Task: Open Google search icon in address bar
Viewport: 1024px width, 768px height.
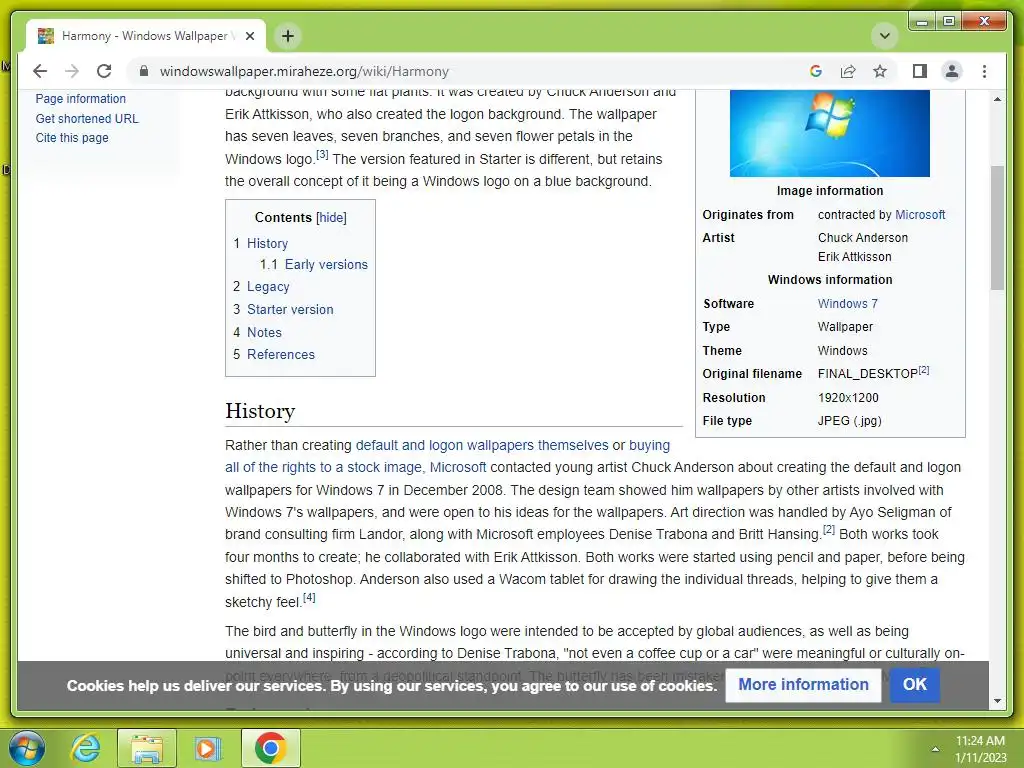Action: pos(816,71)
